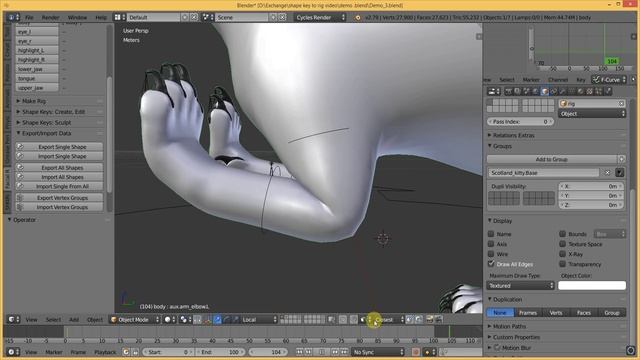Expand the Make Rig panel

click(33, 101)
